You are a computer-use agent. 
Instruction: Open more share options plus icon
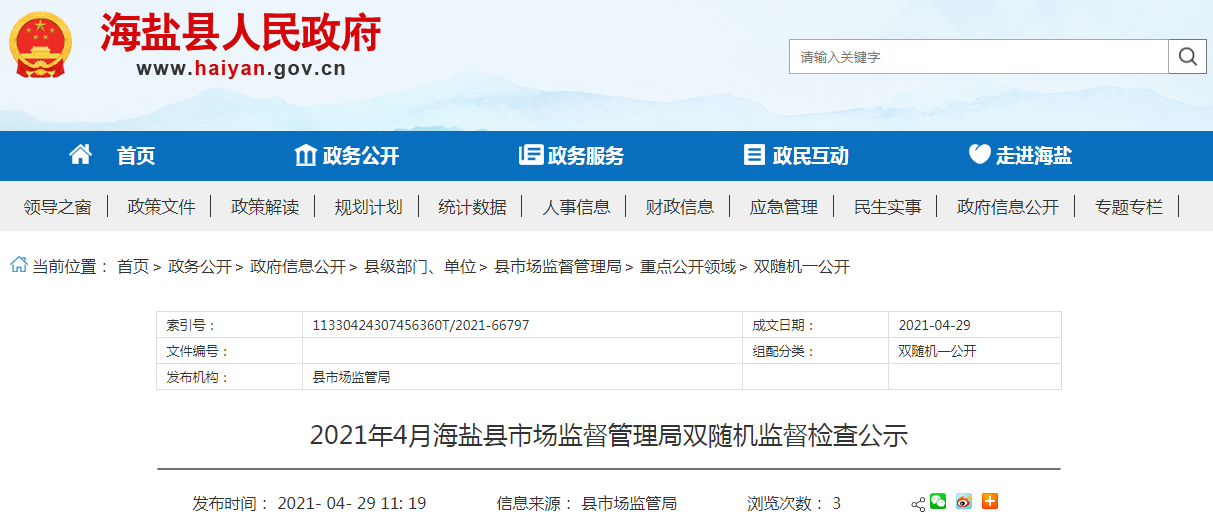point(989,502)
